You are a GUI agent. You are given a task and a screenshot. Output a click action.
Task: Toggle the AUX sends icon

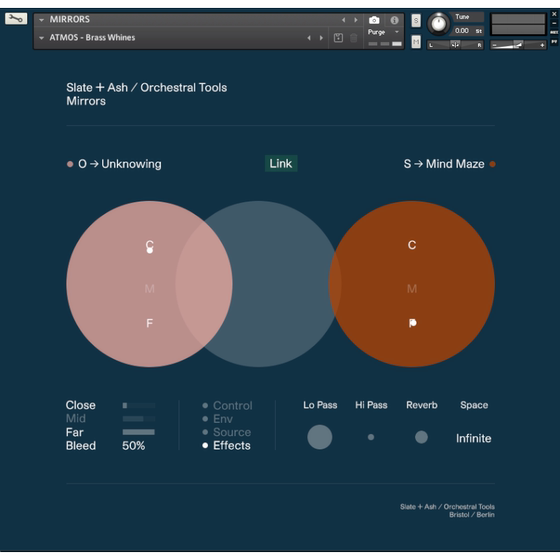tap(554, 32)
